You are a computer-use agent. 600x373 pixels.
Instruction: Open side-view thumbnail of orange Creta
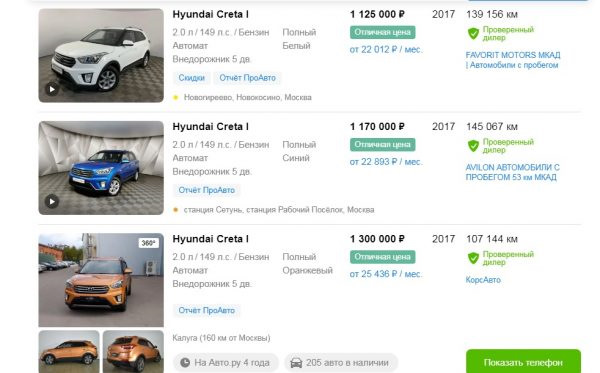pos(69,351)
